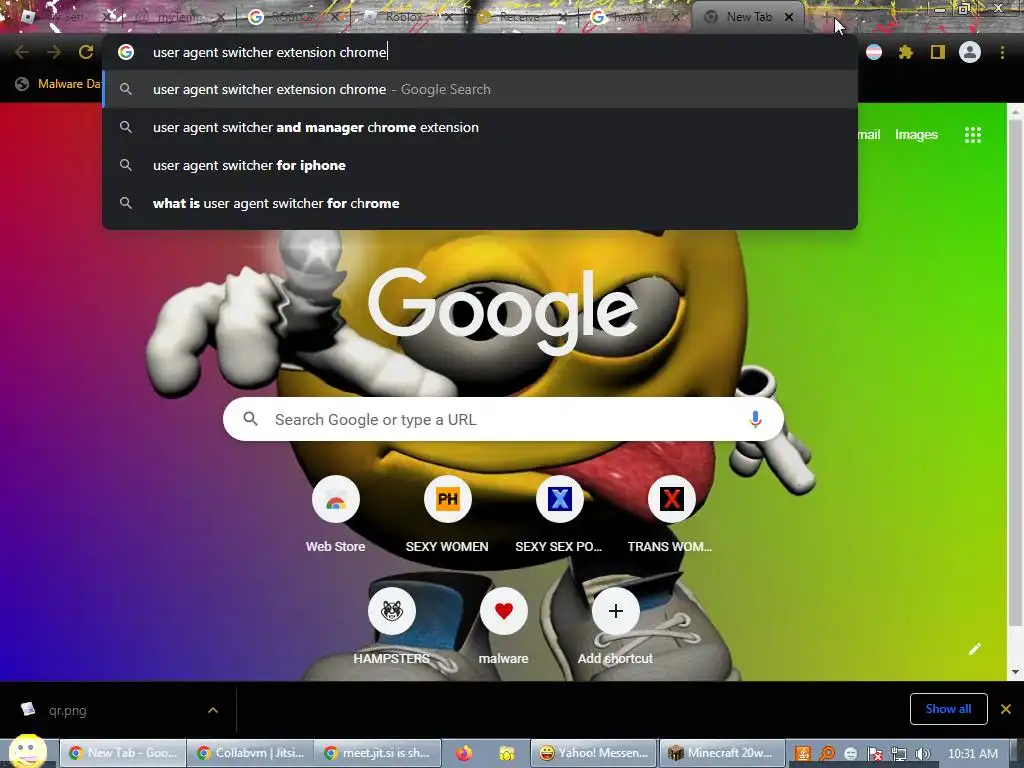
Task: Open the profile avatar icon
Action: pos(970,52)
